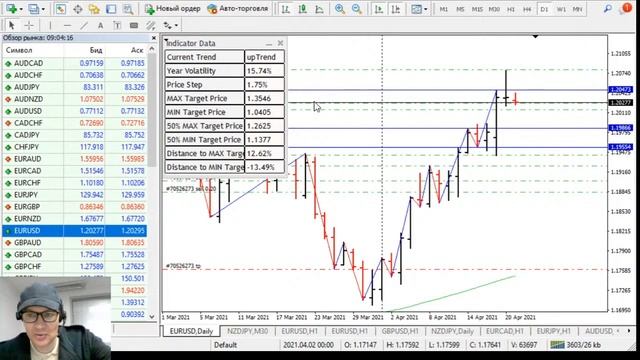Screen dimensions: 640x360
Task: Open the NZDJPY,Daily chart tab
Action: pos(452,331)
